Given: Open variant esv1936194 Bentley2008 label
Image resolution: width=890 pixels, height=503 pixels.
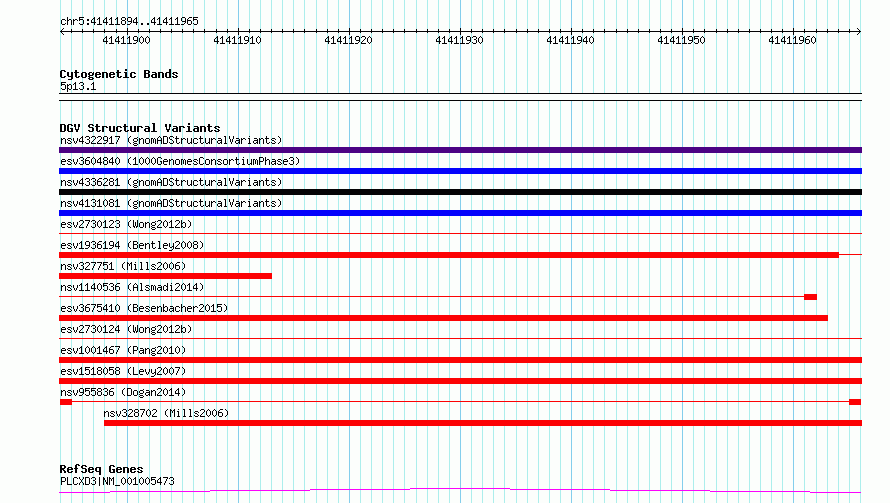Looking at the screenshot, I should click(x=132, y=245).
